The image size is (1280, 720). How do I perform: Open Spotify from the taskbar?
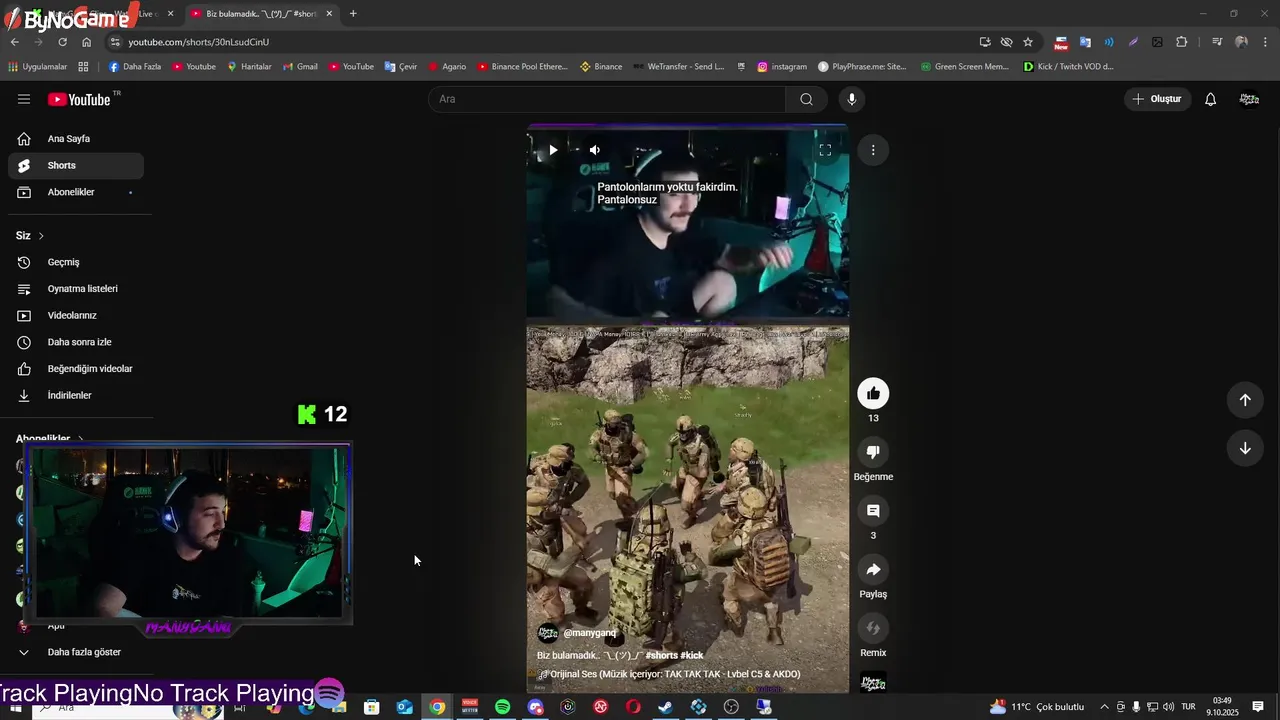[503, 707]
